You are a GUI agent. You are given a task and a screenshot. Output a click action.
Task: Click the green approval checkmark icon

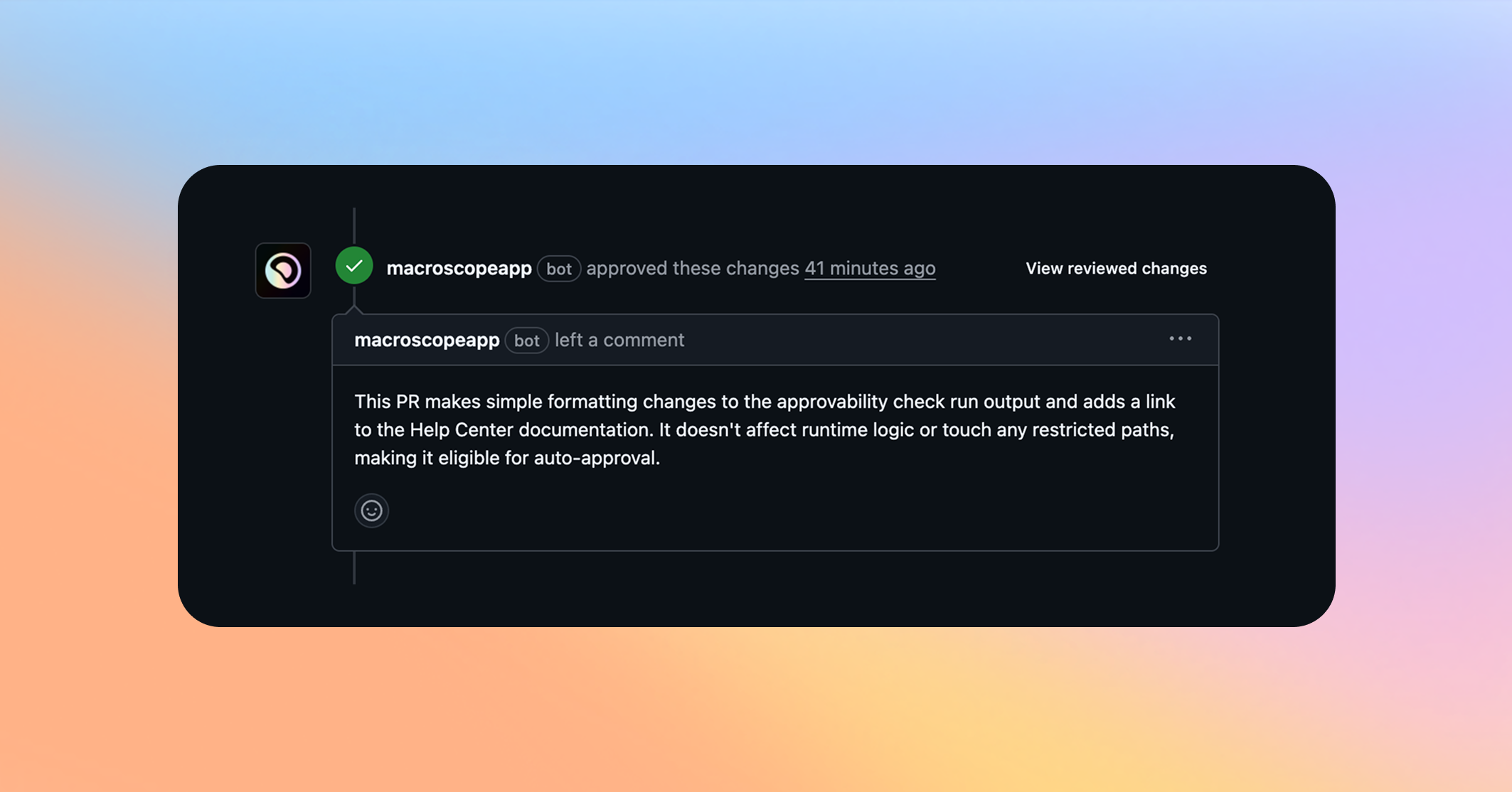[x=353, y=265]
